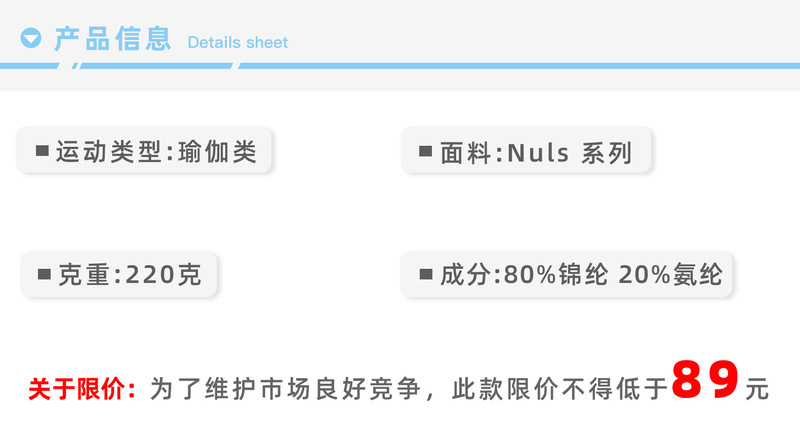
Task: Click the square bullet before 面料
Action: click(424, 153)
